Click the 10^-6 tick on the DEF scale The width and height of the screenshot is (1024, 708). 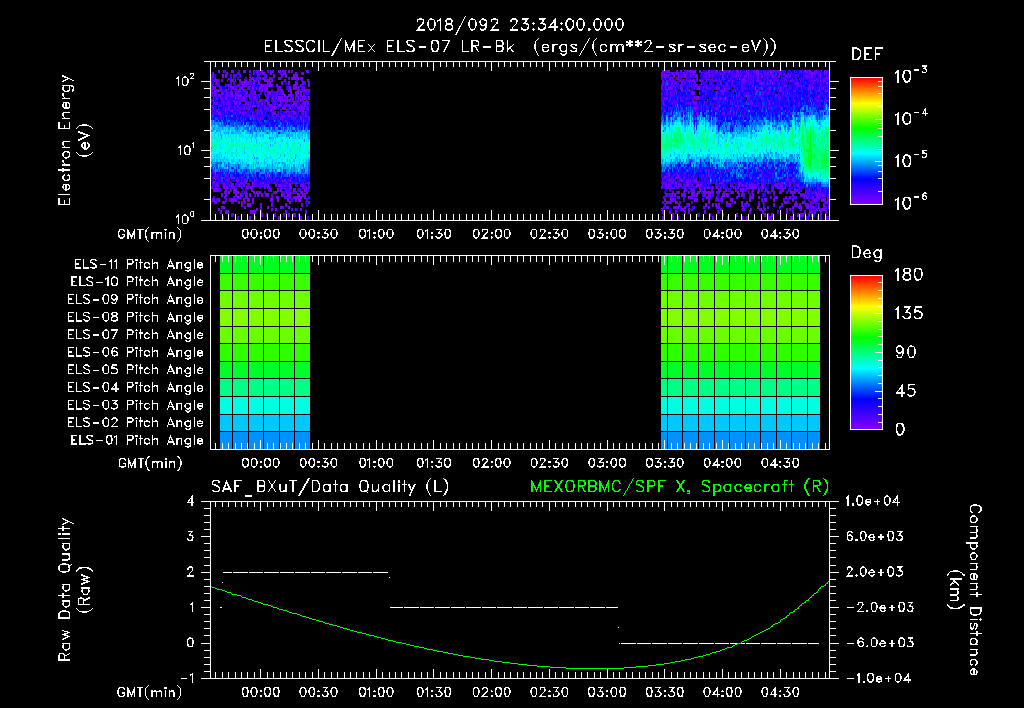(x=910, y=201)
